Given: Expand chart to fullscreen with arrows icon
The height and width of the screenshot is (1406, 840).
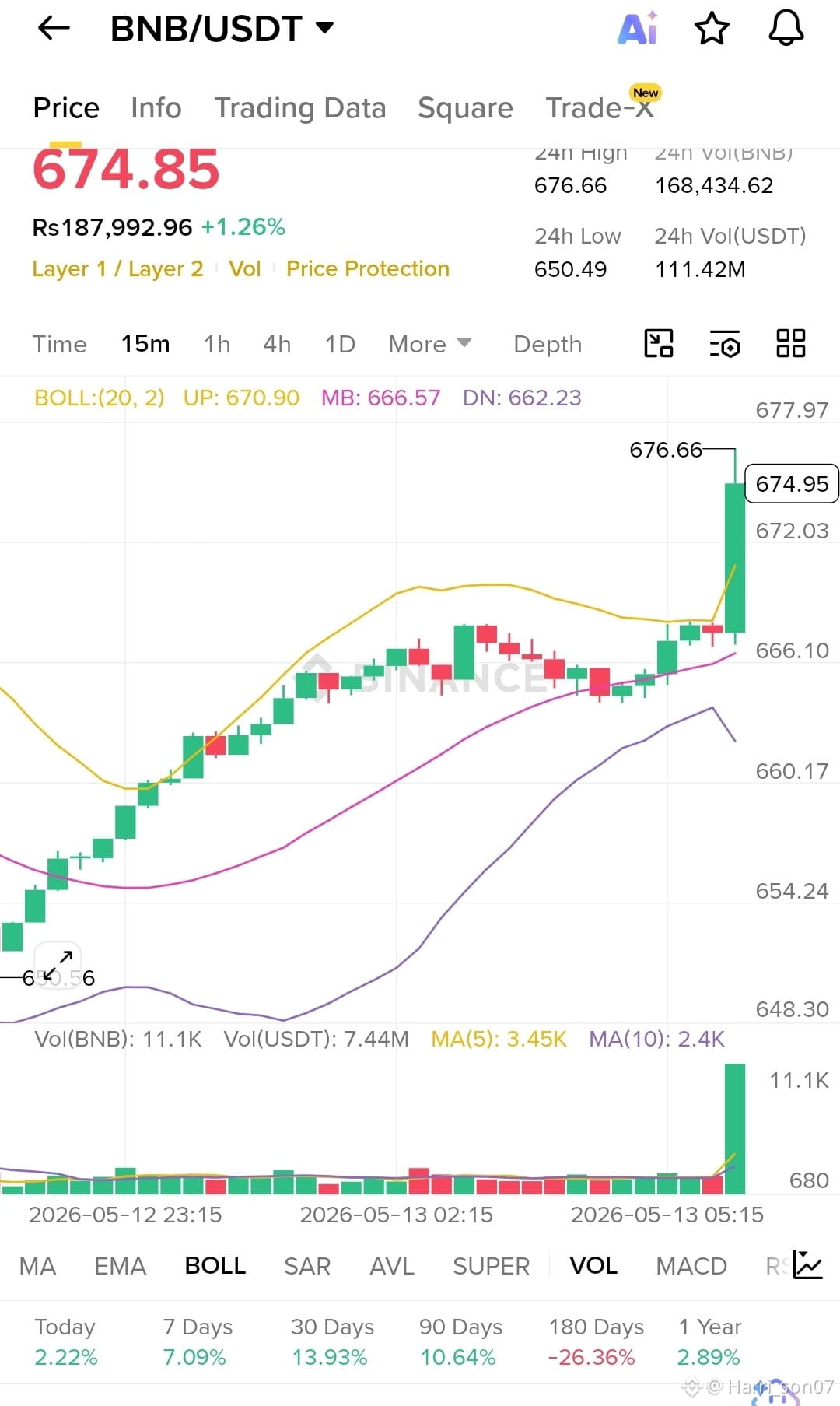Looking at the screenshot, I should coord(58,966).
